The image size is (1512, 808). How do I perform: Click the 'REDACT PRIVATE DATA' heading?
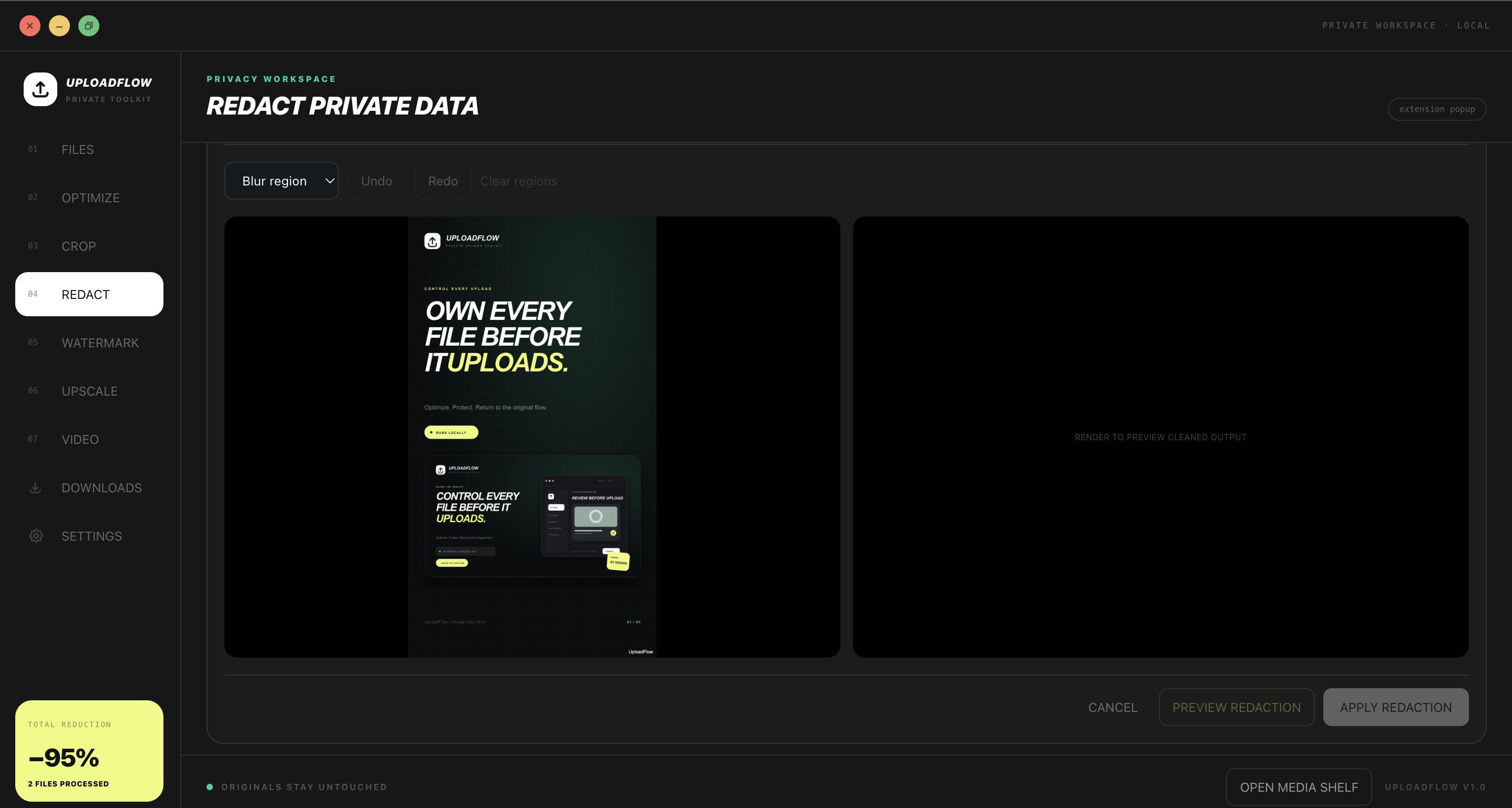[x=342, y=106]
